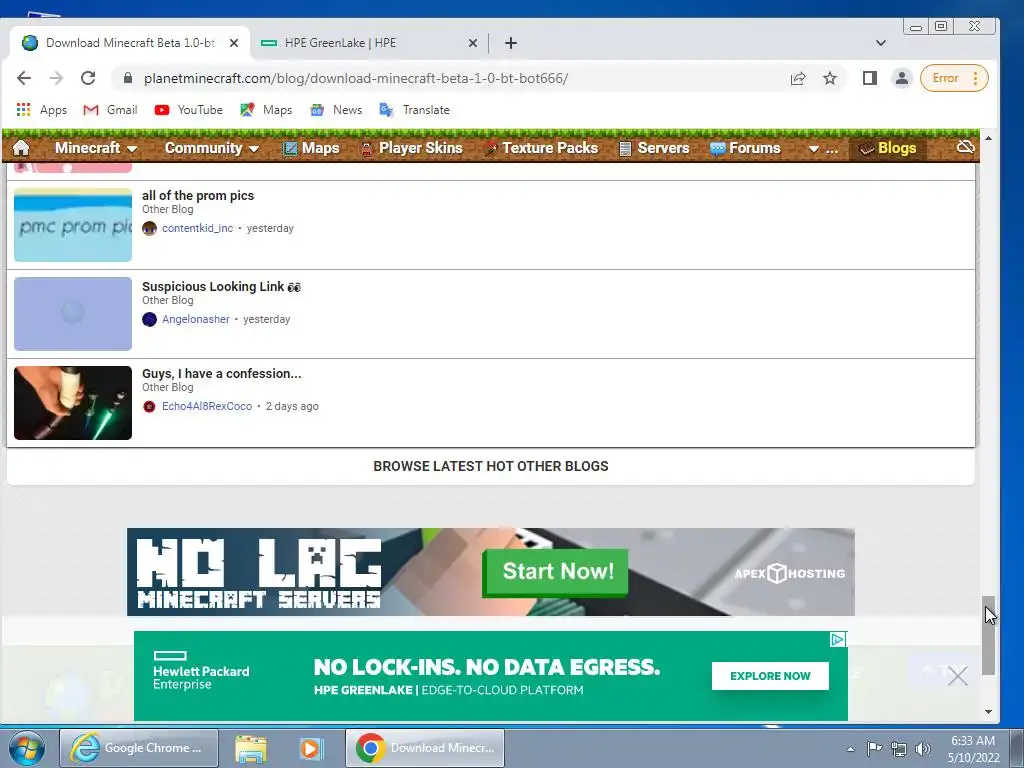Open Maps bookmark in bookmarks bar
1024x768 pixels.
point(266,110)
